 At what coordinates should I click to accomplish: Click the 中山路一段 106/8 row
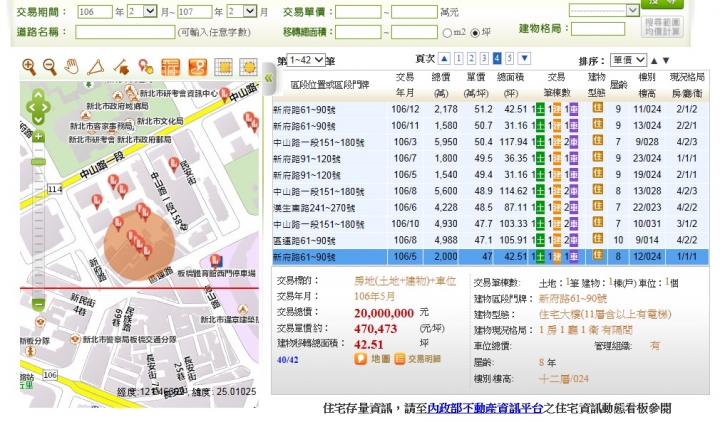coord(490,191)
